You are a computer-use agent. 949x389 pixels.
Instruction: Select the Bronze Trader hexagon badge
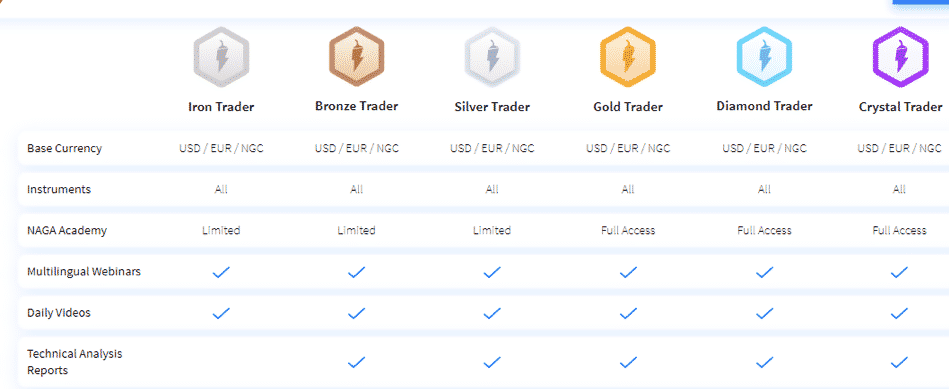coord(356,57)
